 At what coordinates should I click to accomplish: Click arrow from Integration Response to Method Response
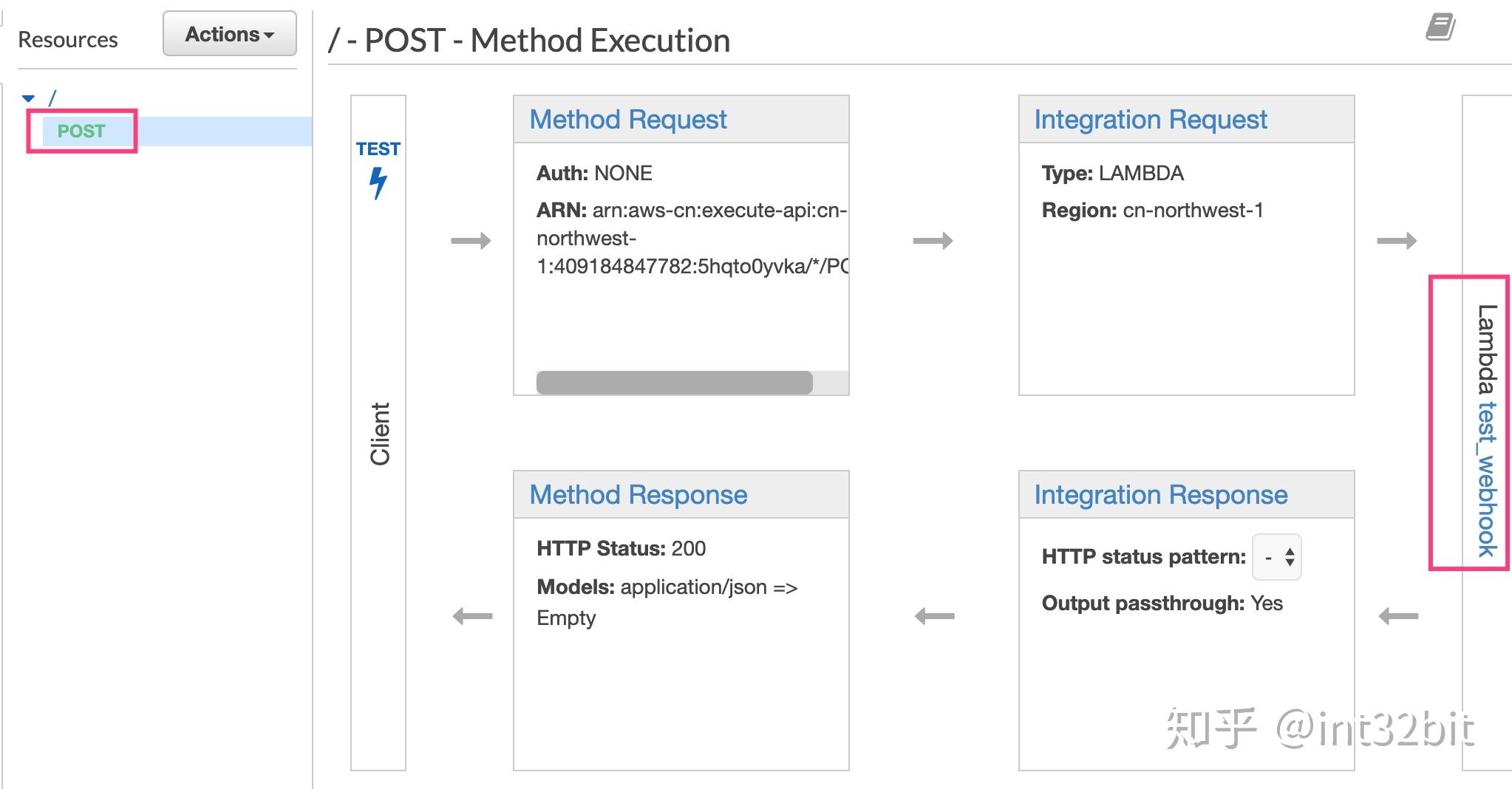(934, 616)
